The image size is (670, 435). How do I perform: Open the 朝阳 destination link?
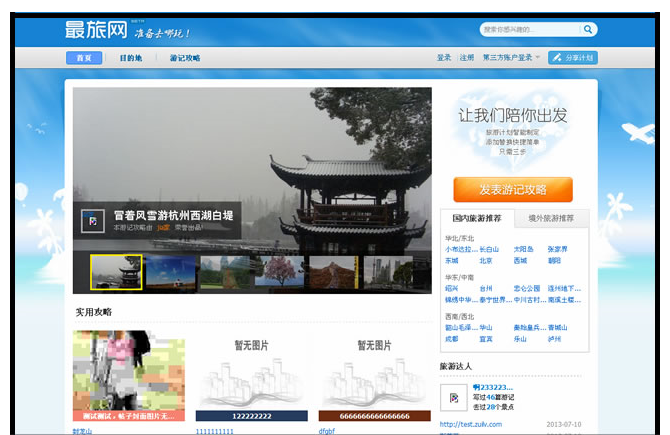point(554,260)
